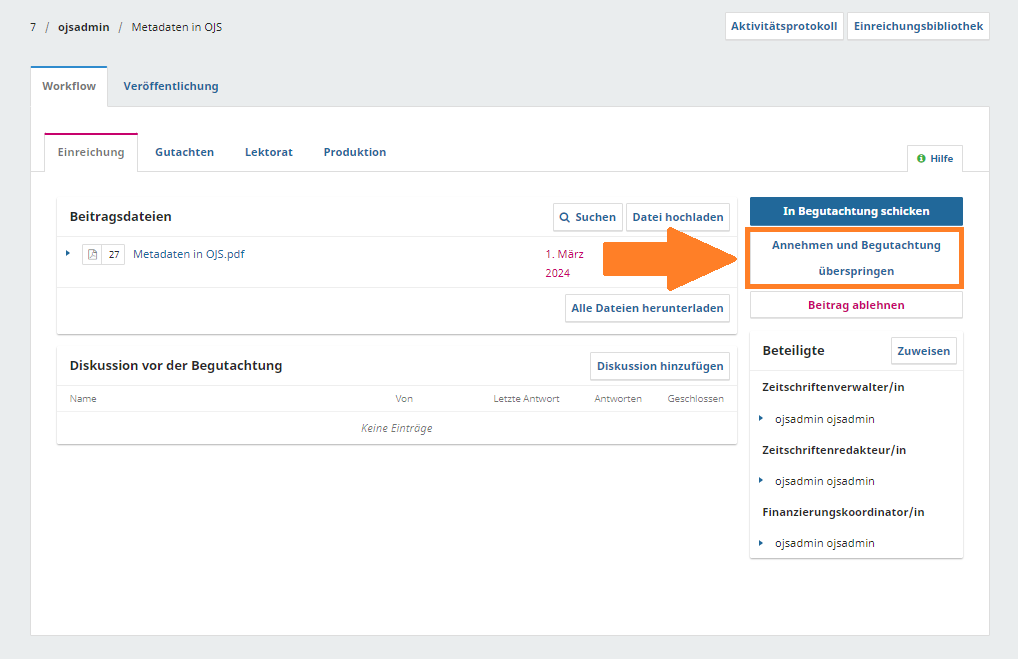Open the Lektorat stage tab

coord(268,152)
